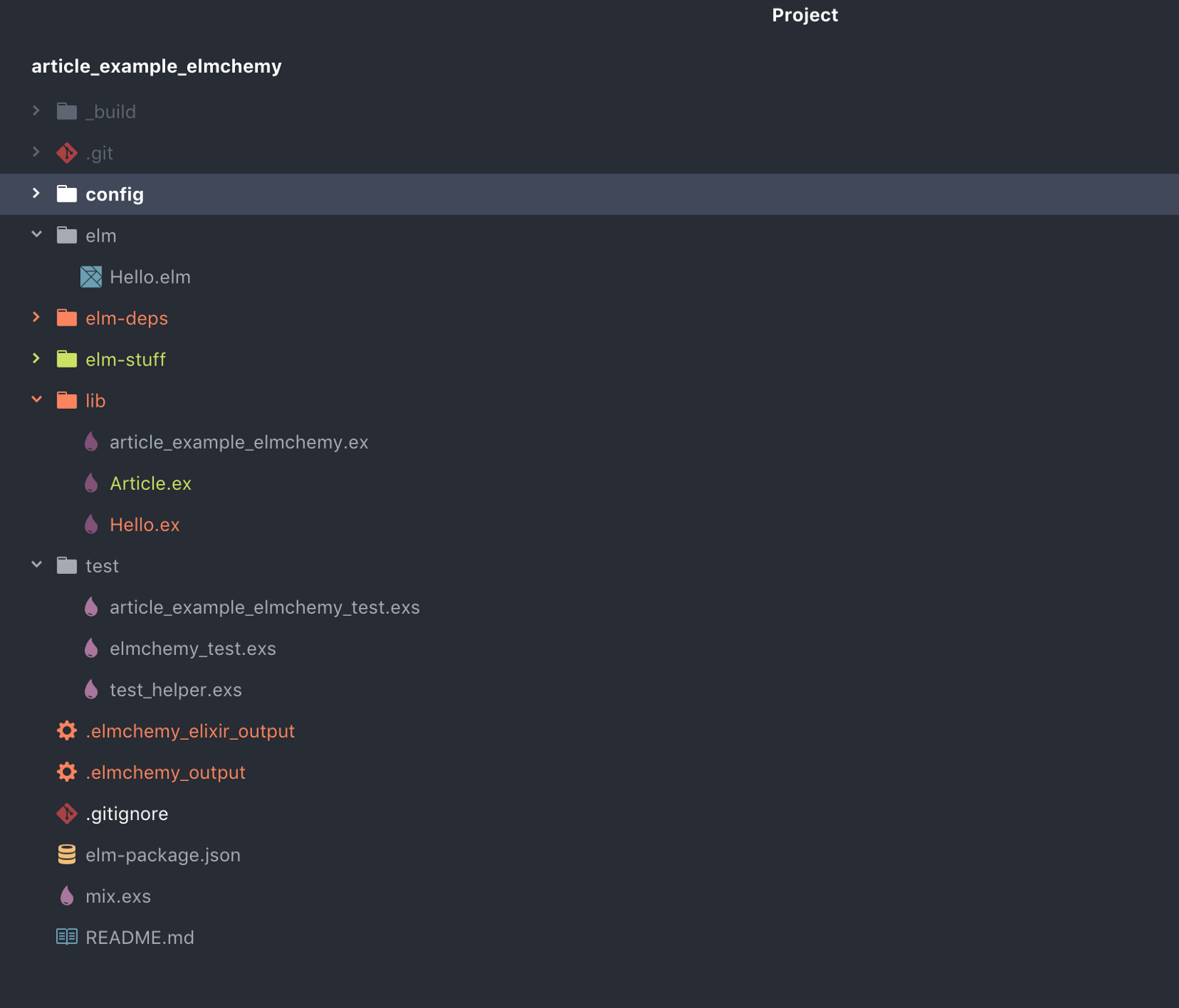1179x1008 pixels.
Task: Collapse the lib folder chevron
Action: click(36, 400)
